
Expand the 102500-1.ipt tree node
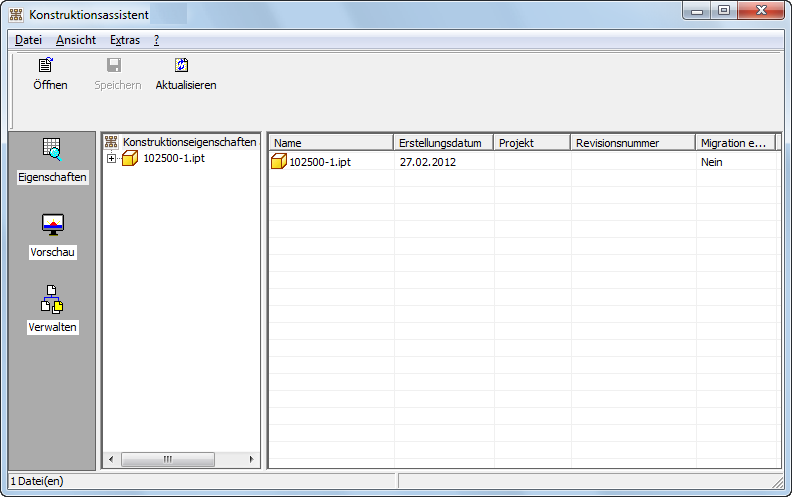111,159
